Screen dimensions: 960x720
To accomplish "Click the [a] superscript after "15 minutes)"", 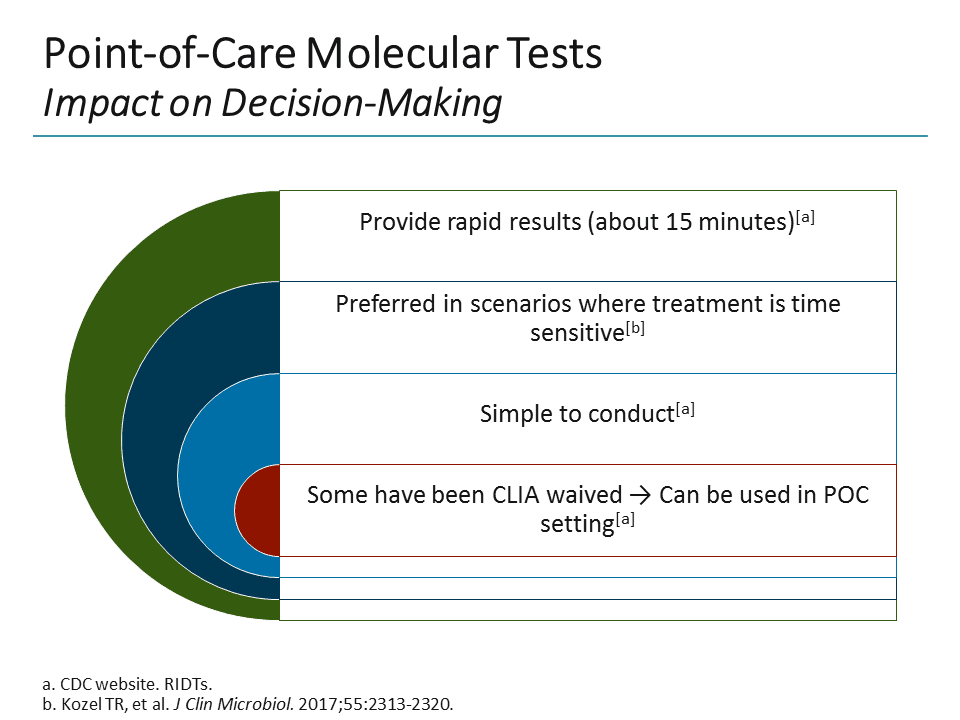I will (806, 217).
